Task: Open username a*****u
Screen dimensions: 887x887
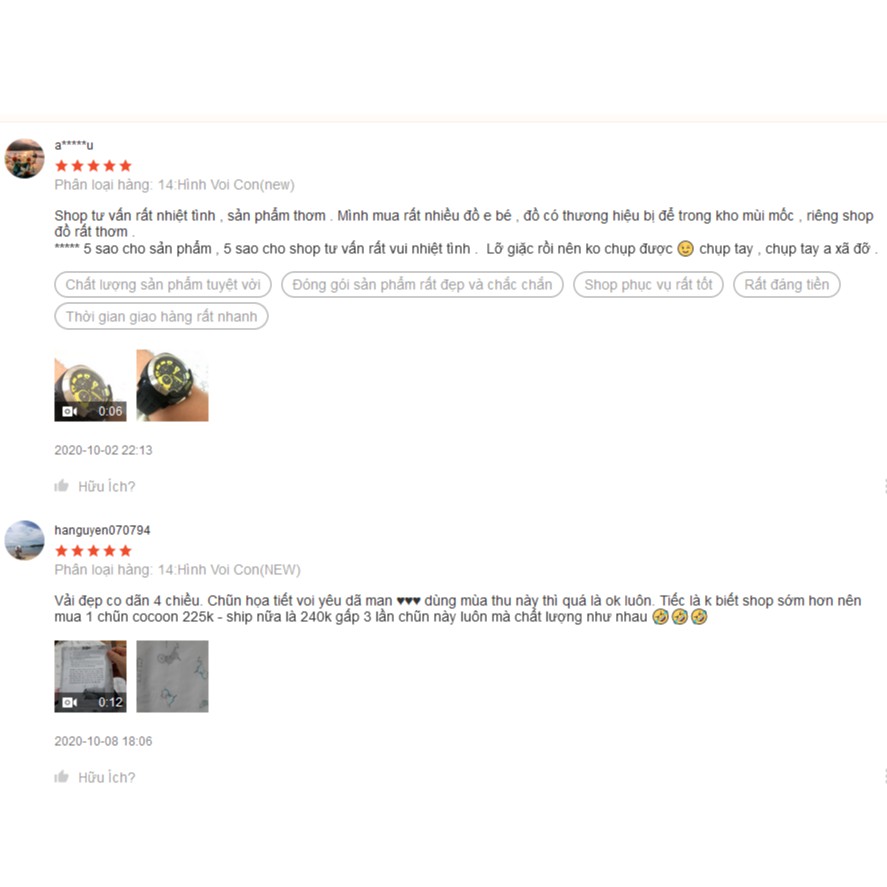Action: coord(74,145)
